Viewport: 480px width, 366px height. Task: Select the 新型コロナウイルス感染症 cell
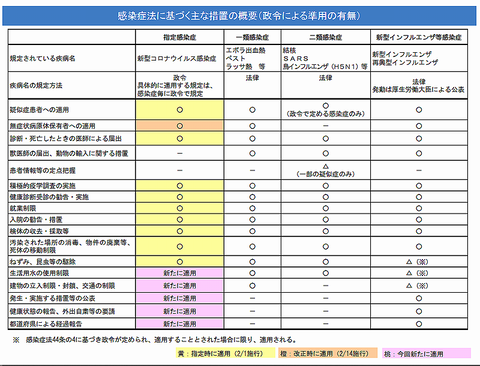click(x=180, y=58)
